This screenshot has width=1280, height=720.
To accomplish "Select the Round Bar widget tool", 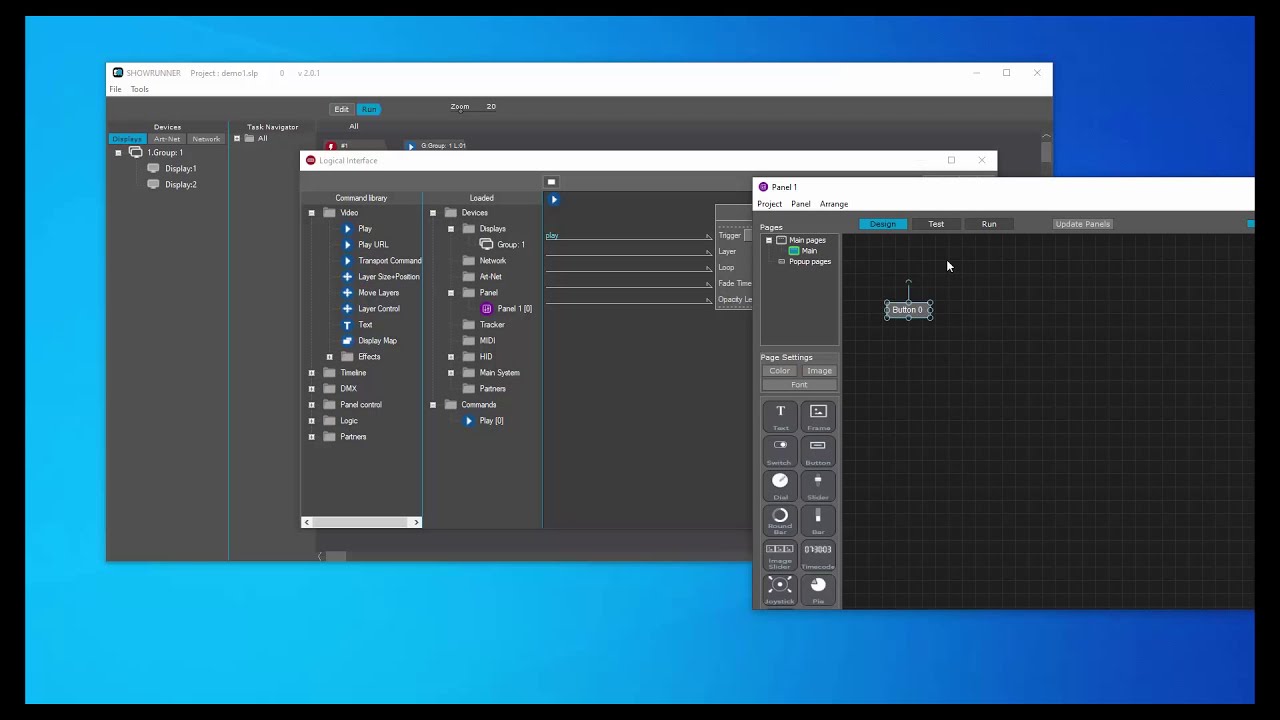I will coord(780,521).
